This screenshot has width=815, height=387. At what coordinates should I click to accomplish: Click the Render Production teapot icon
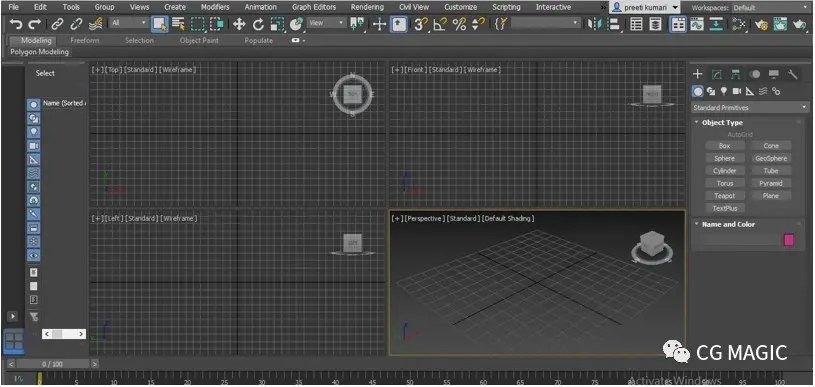pyautogui.click(x=799, y=24)
